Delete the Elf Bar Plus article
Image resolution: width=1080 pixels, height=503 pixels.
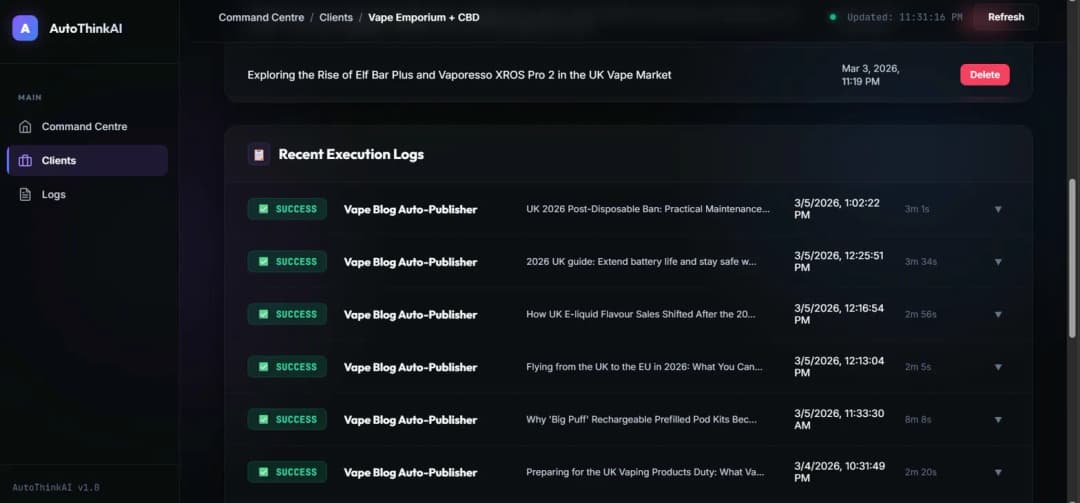984,75
